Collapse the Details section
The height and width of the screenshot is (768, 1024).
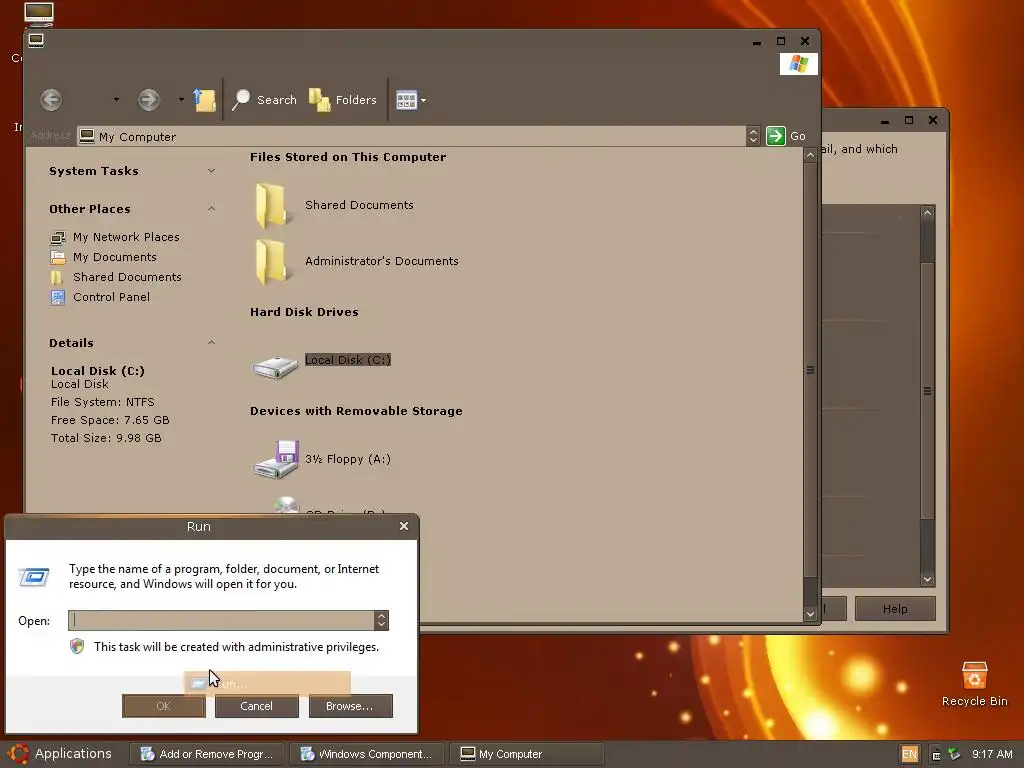(x=211, y=342)
